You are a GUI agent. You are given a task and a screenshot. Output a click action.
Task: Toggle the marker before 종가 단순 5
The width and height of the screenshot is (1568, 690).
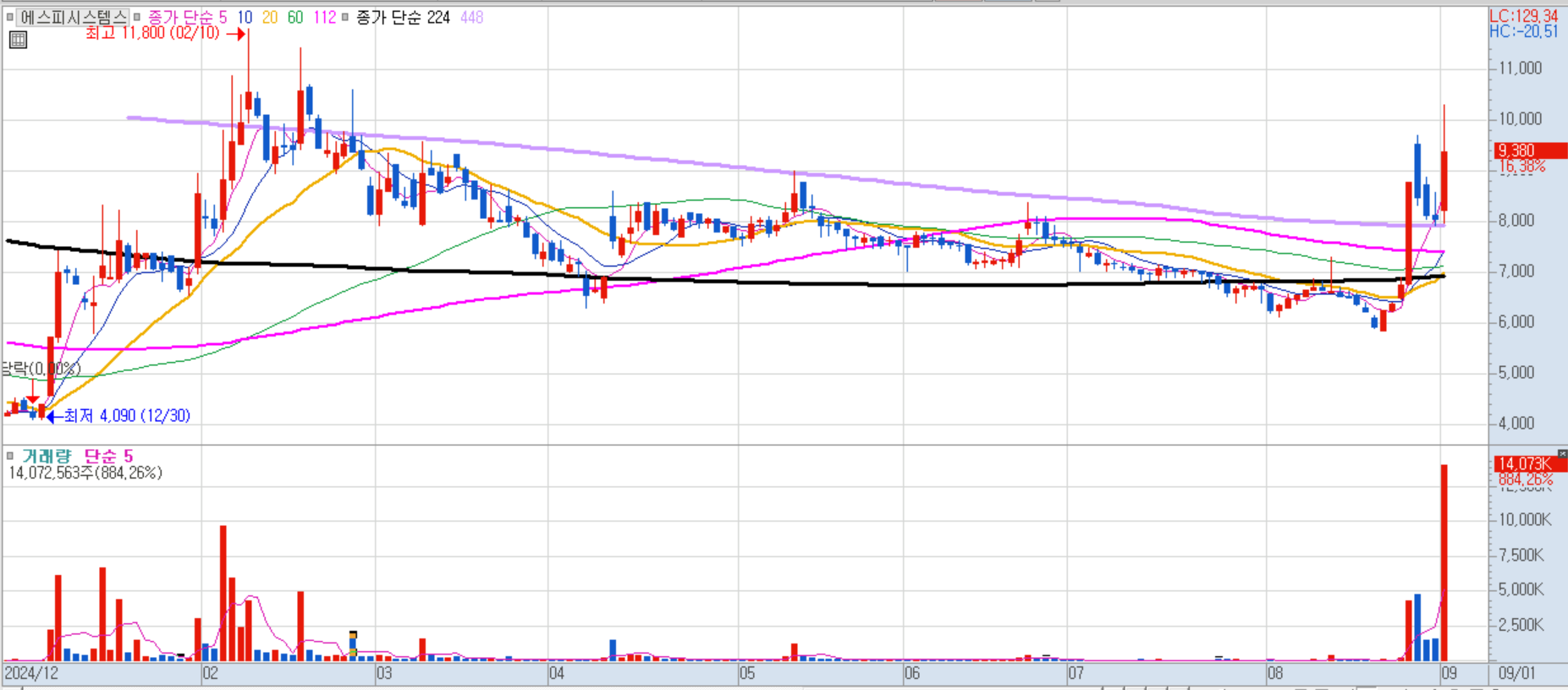coord(137,17)
